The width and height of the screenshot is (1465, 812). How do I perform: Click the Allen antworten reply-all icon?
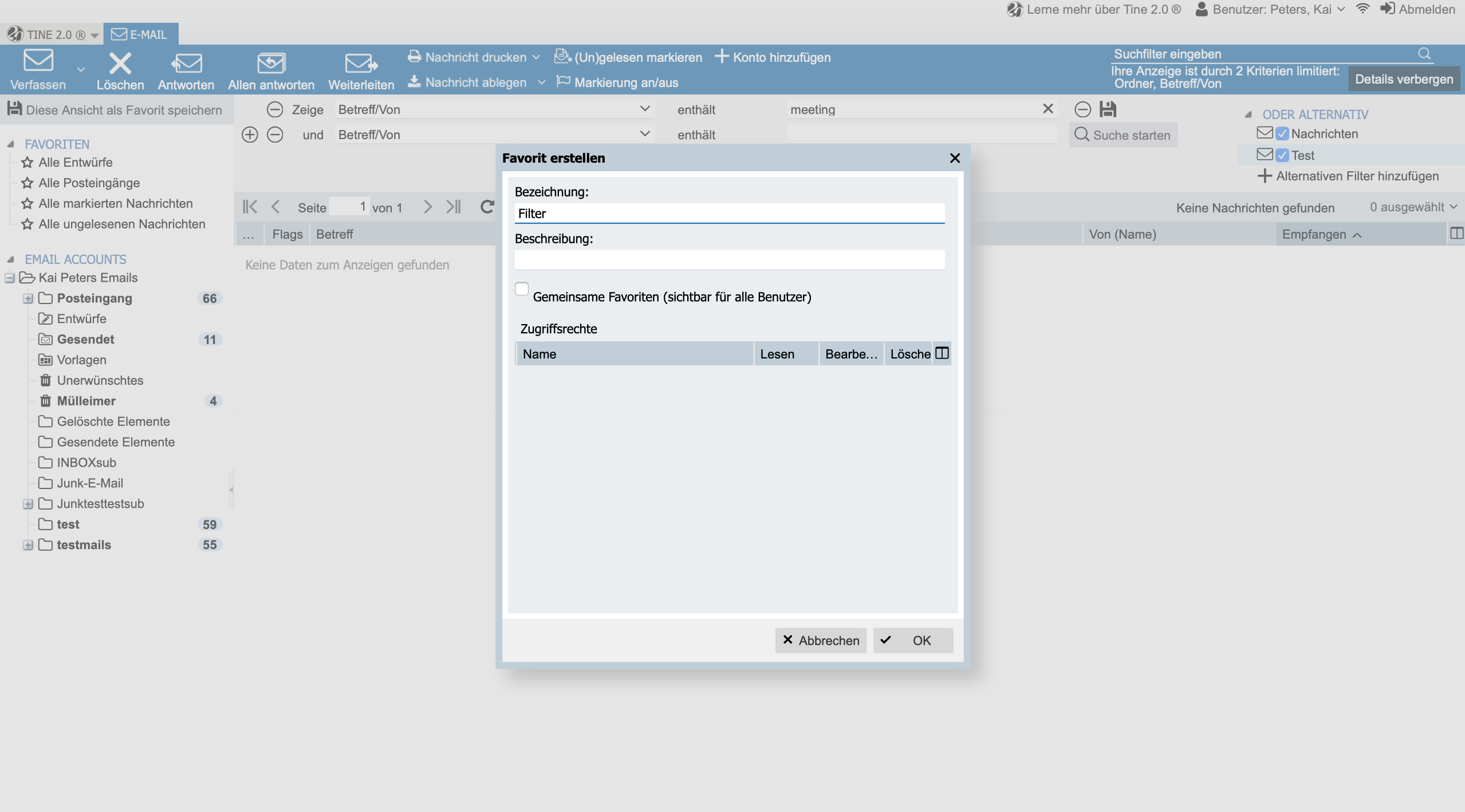(x=271, y=63)
